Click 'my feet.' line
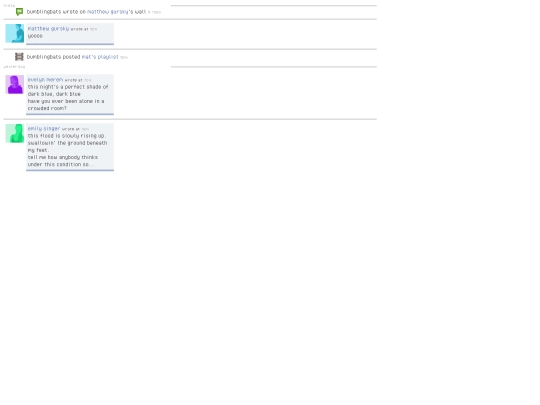 pyautogui.click(x=38, y=150)
